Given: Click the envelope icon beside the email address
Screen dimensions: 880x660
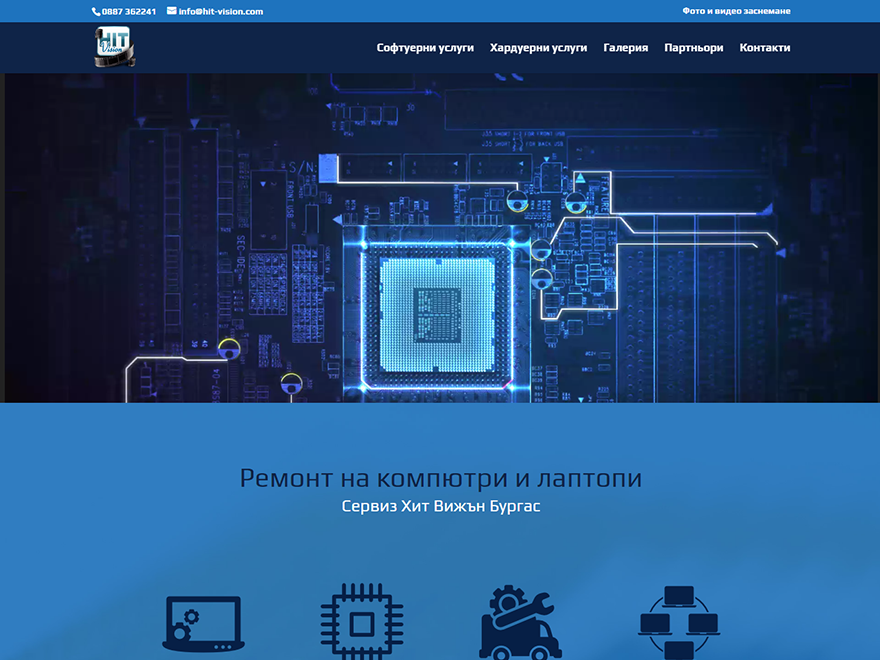Looking at the screenshot, I should click(x=172, y=11).
